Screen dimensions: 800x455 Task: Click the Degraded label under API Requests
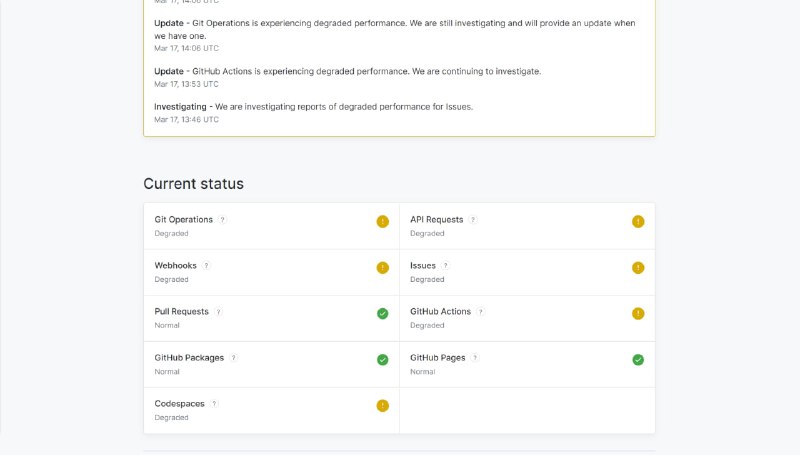point(427,234)
